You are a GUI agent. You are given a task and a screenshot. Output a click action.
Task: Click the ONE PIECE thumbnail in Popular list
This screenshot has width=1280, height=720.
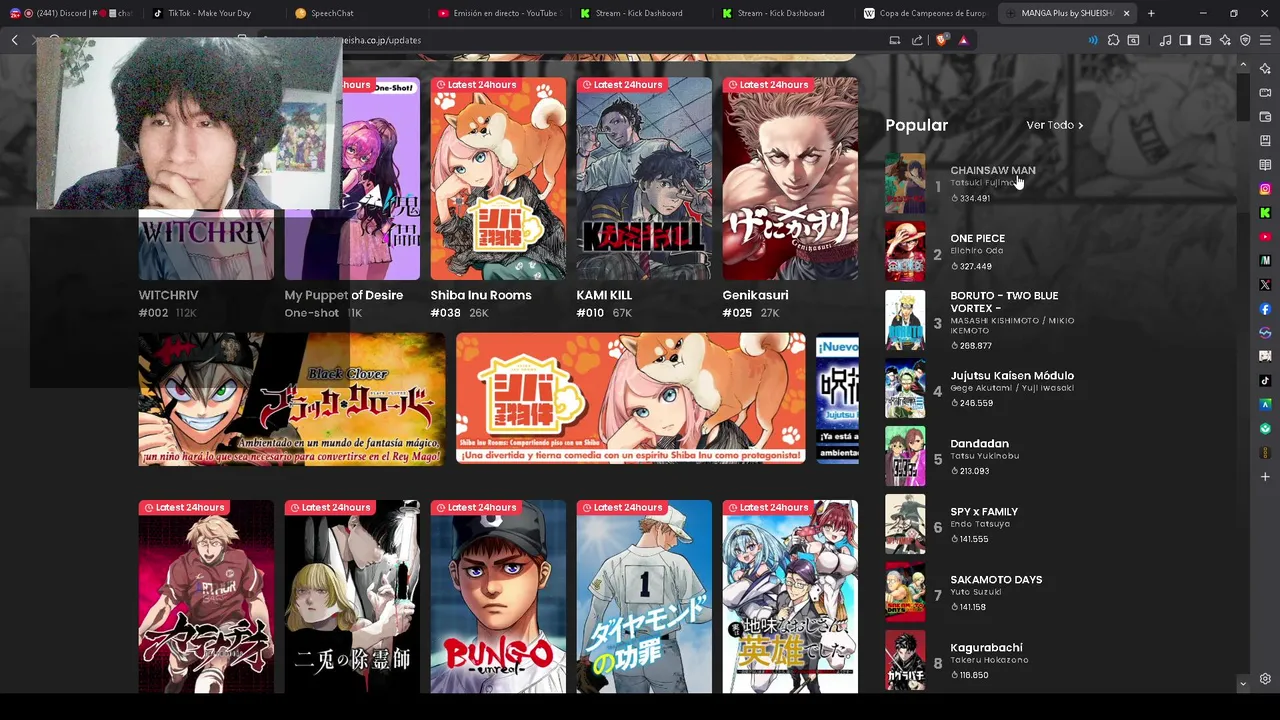(905, 251)
